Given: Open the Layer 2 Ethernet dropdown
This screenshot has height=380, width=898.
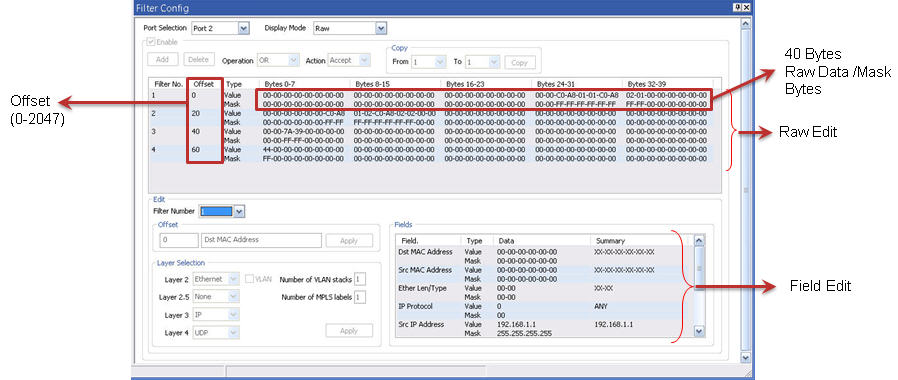Looking at the screenshot, I should pos(216,279).
